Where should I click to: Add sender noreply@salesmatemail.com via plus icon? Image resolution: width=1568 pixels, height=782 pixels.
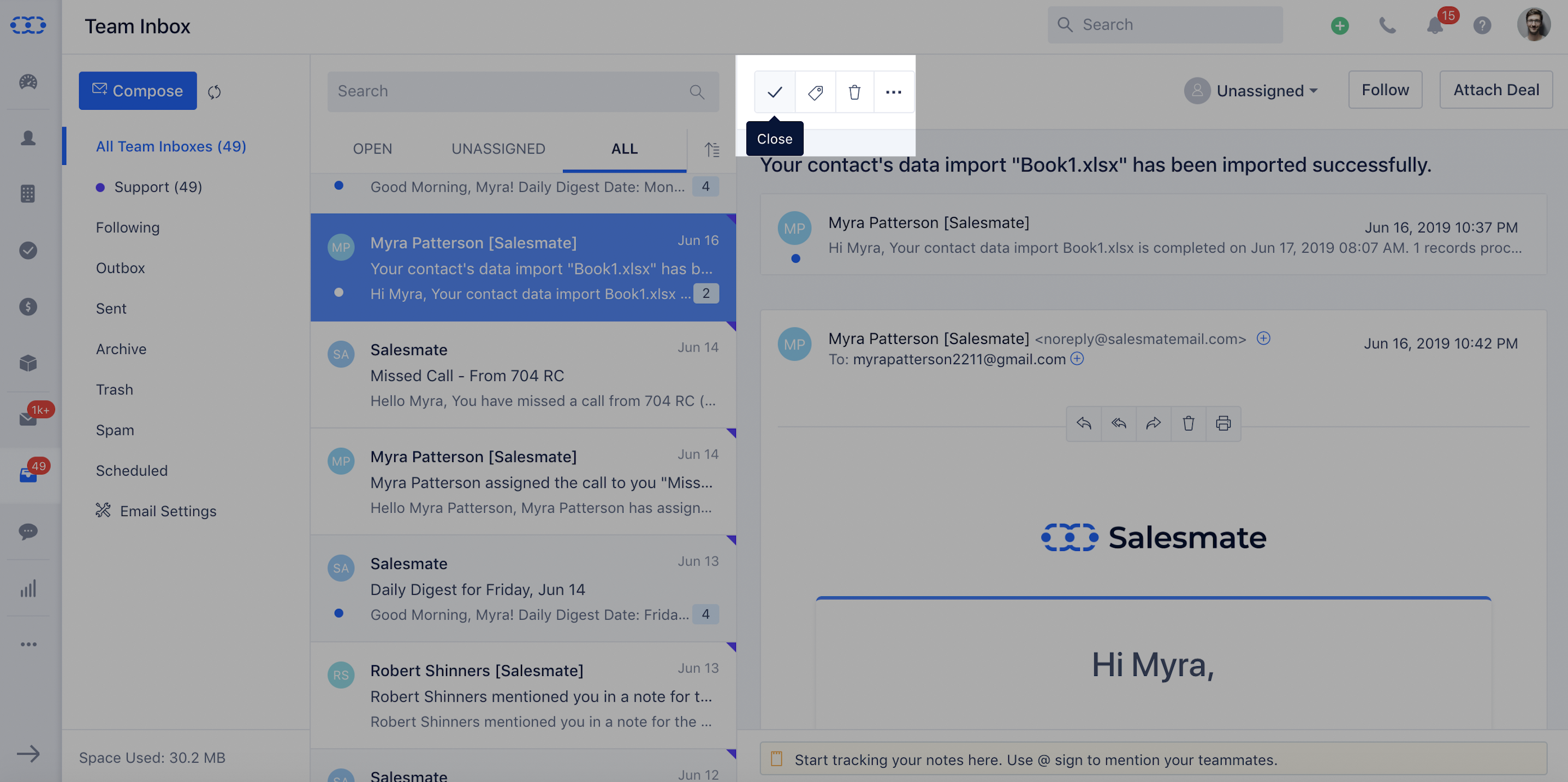pos(1264,338)
